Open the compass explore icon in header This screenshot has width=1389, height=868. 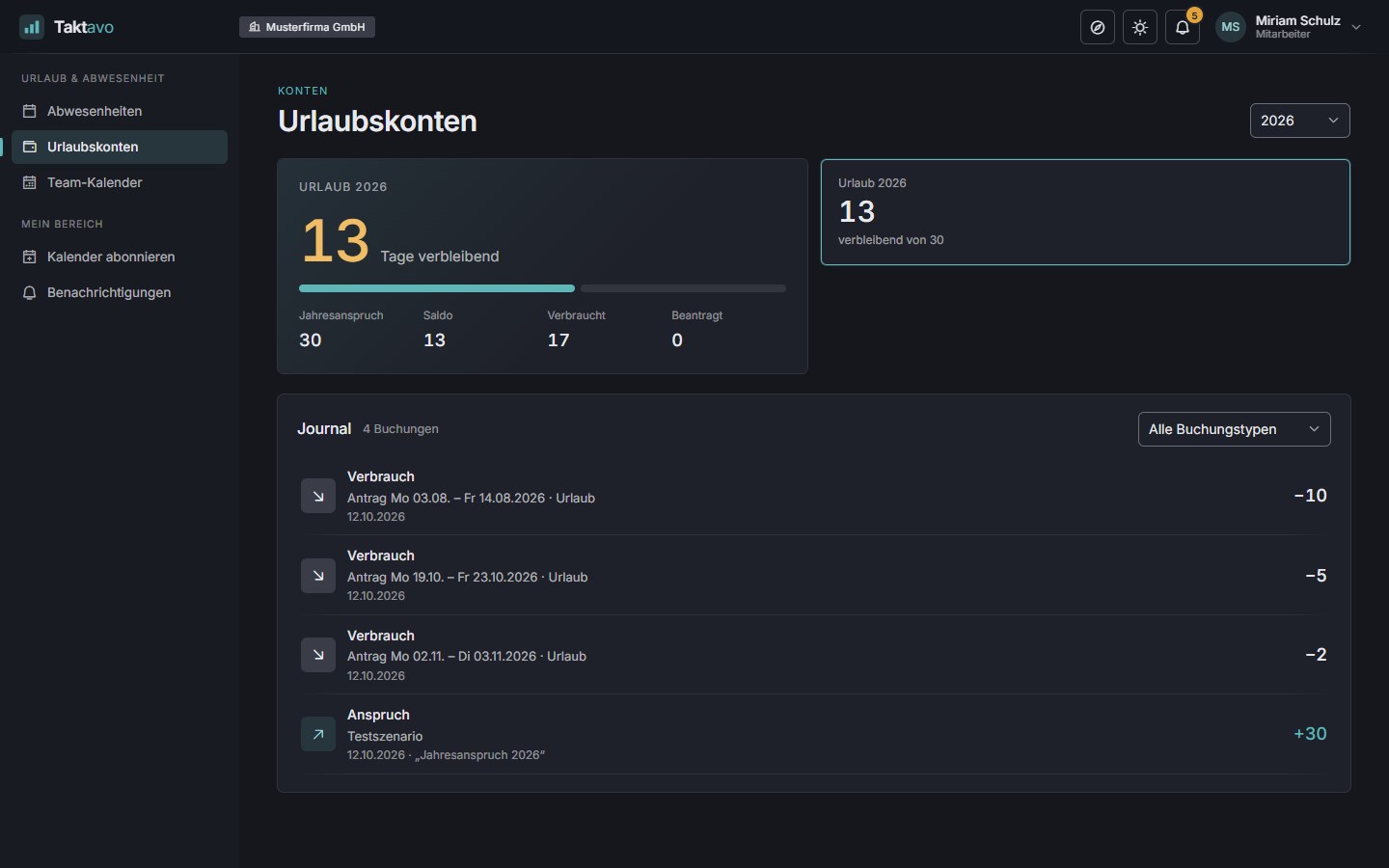click(x=1098, y=27)
